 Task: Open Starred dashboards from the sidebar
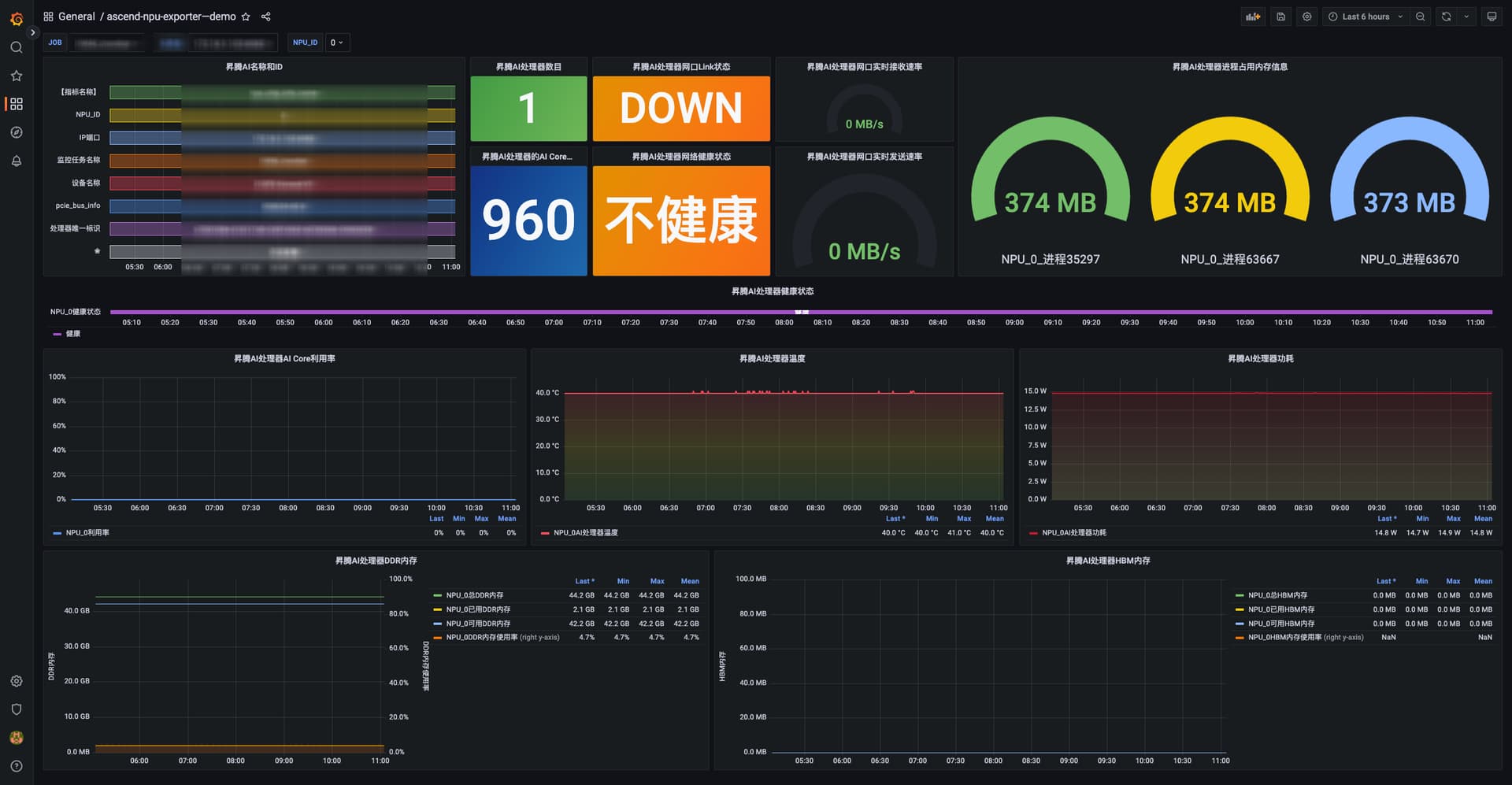tap(17, 76)
